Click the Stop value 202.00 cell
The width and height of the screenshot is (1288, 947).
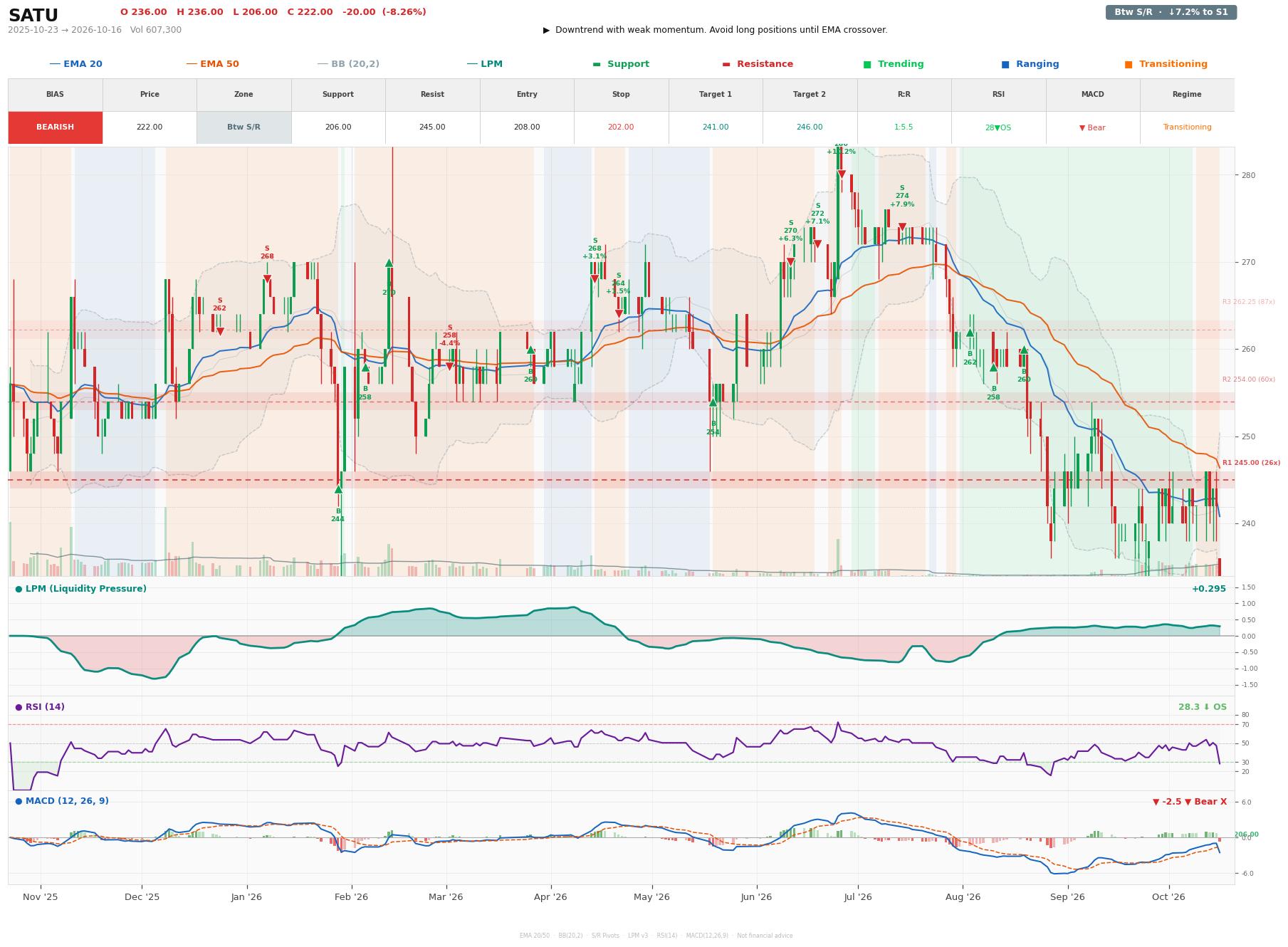point(621,127)
